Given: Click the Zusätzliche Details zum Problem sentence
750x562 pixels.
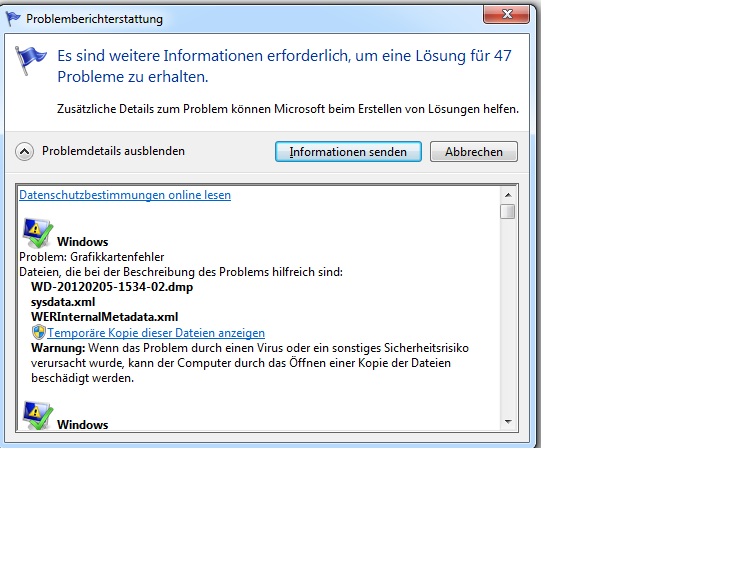Looking at the screenshot, I should click(x=287, y=109).
